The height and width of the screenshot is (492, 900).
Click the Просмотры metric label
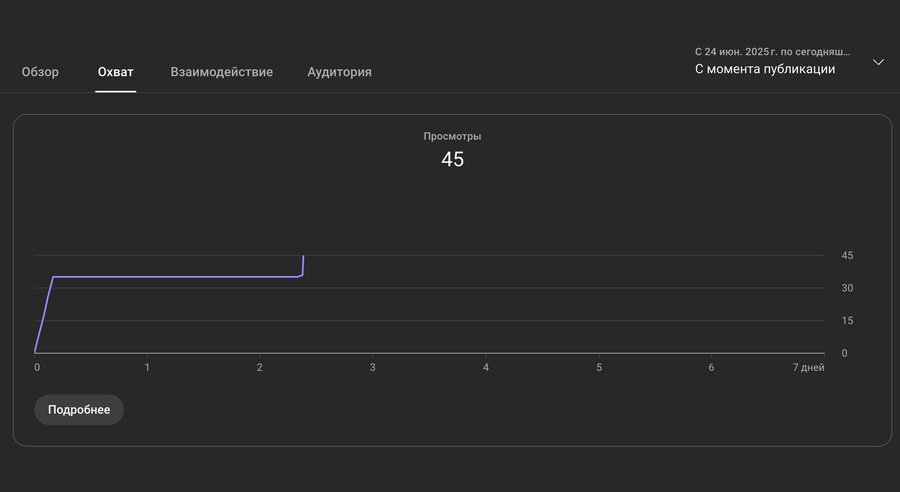pyautogui.click(x=452, y=136)
